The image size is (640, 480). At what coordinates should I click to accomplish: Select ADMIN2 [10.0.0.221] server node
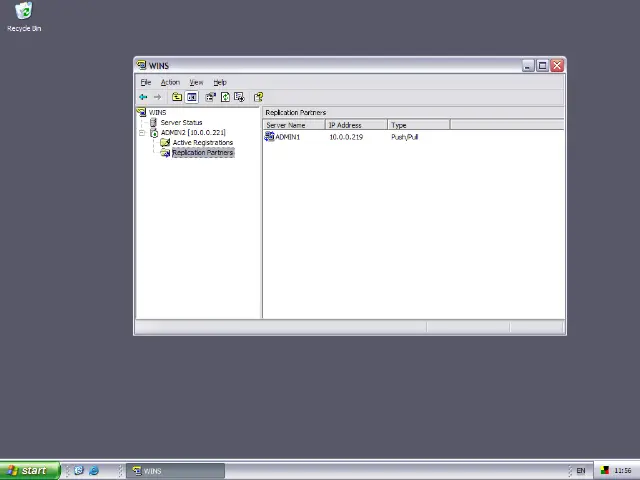pos(193,133)
